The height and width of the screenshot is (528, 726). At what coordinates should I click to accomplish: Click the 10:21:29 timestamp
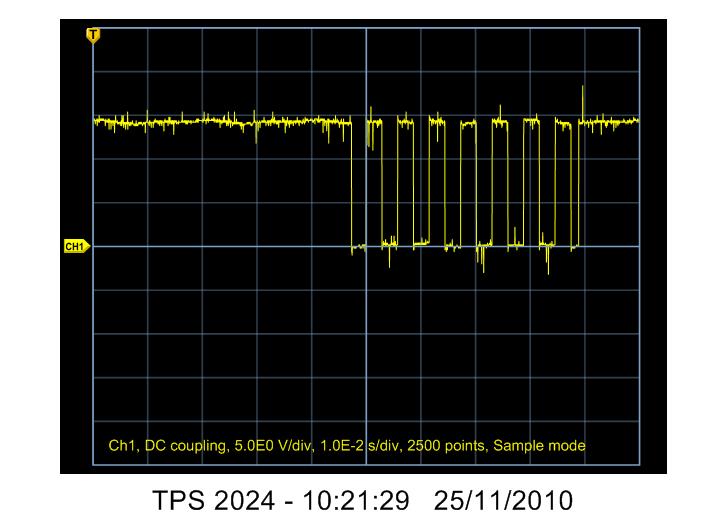356,501
